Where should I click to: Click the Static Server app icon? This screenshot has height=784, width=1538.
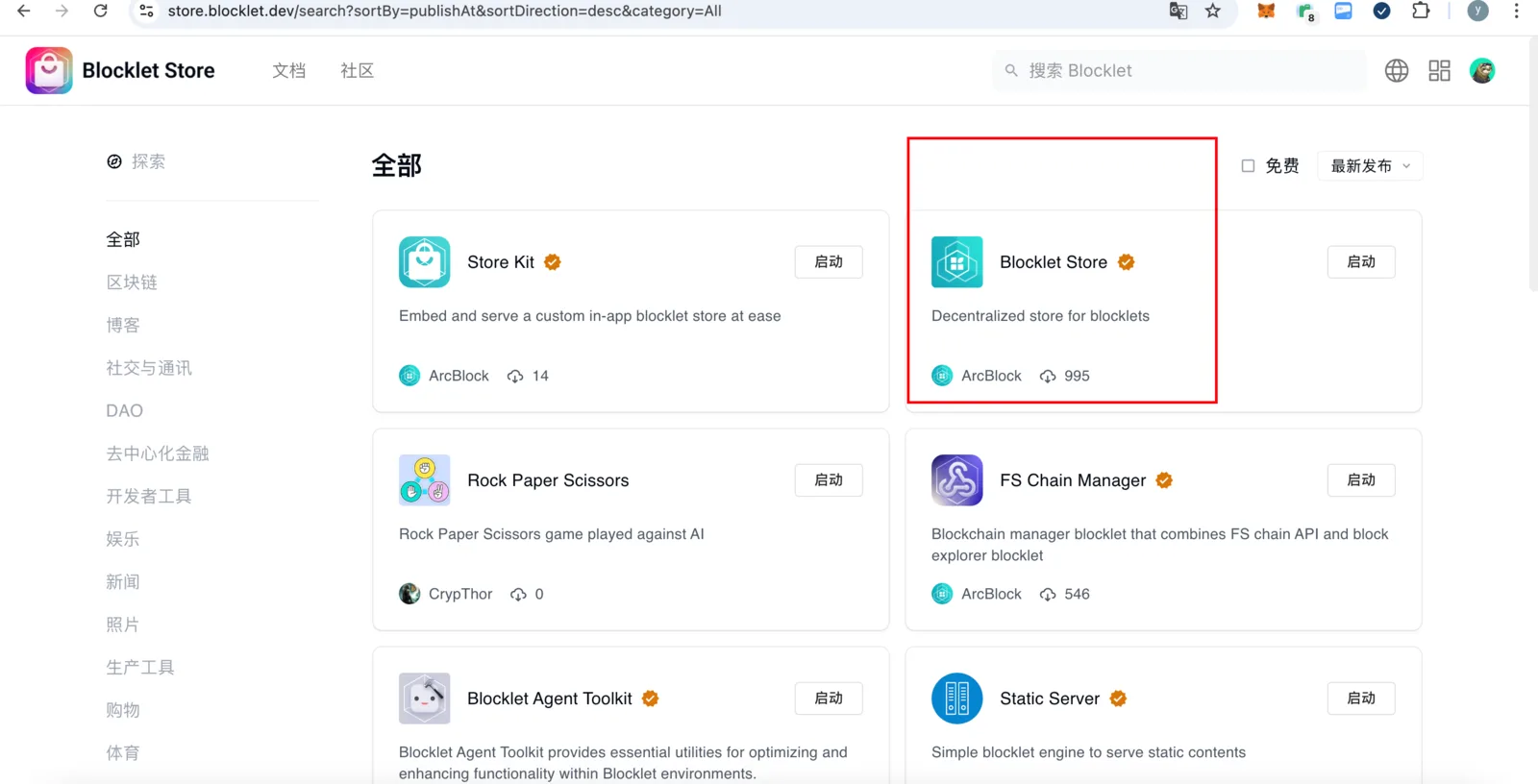957,698
